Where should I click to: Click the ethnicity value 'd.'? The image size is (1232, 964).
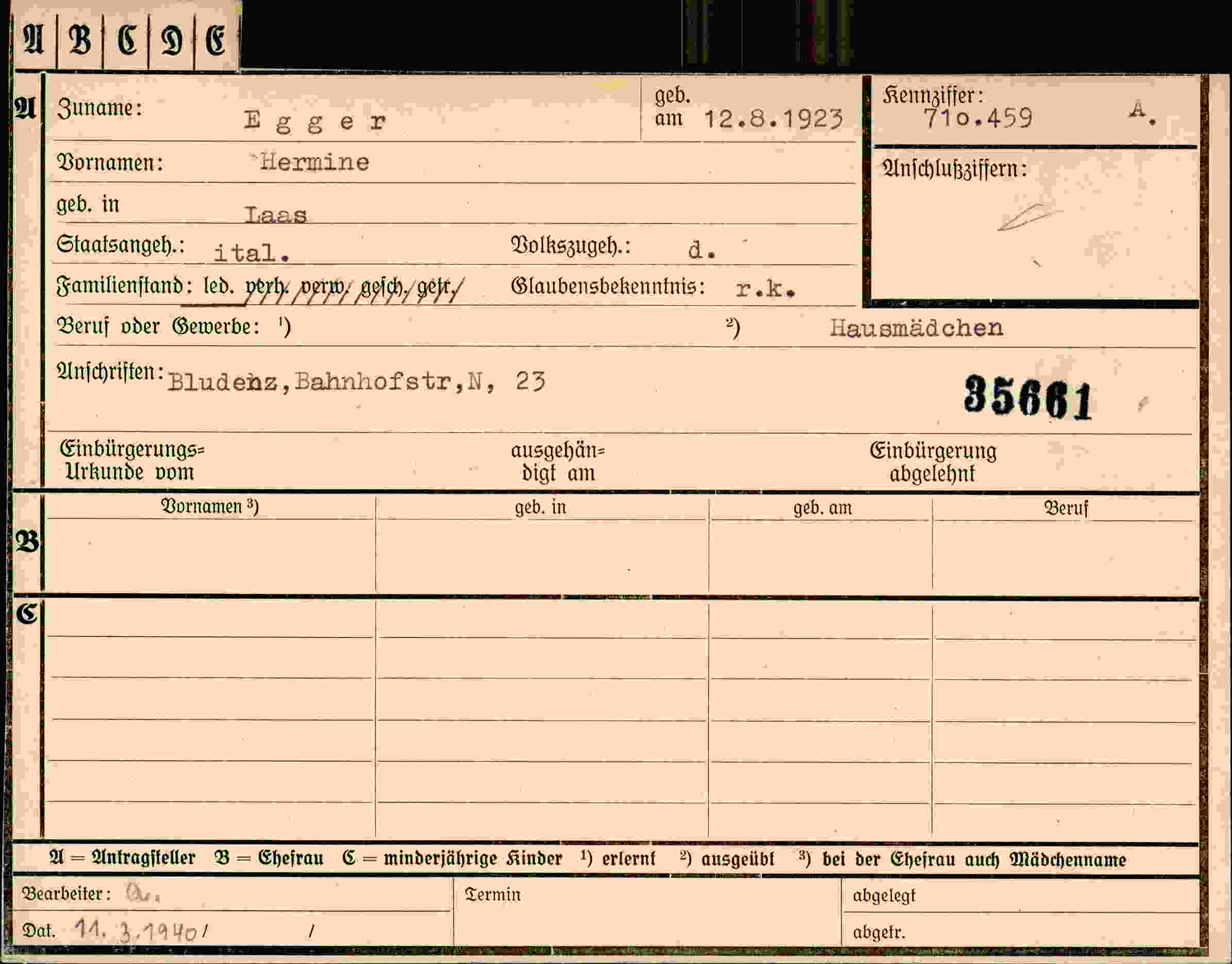702,250
